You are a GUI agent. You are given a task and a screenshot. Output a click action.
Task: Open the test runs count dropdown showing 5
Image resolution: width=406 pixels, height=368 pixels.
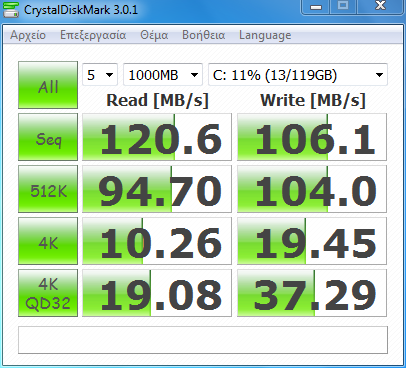point(100,75)
